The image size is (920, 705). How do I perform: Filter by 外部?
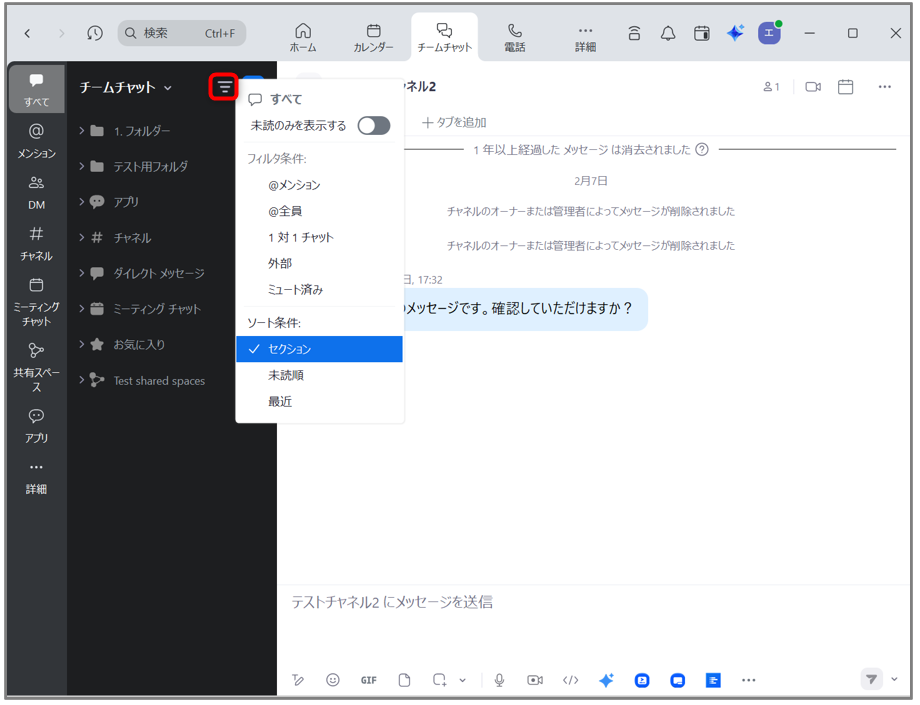click(319, 263)
